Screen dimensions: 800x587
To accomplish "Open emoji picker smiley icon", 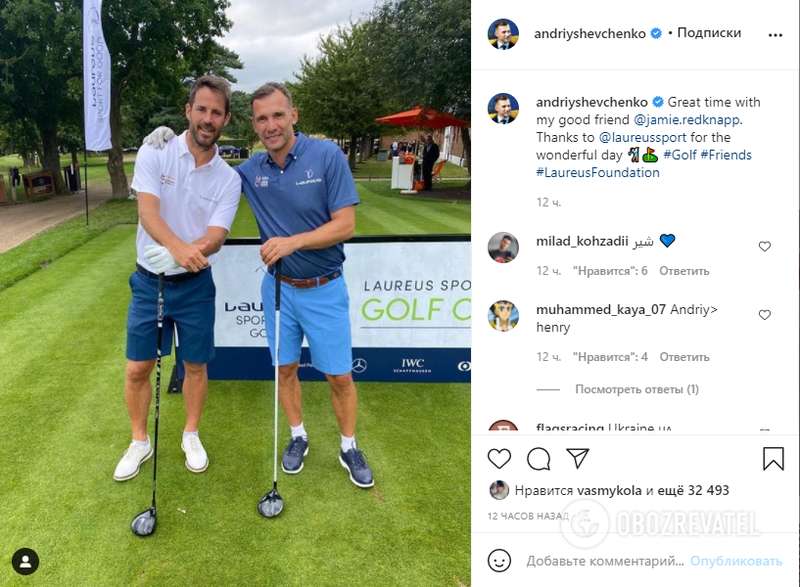I will click(499, 560).
